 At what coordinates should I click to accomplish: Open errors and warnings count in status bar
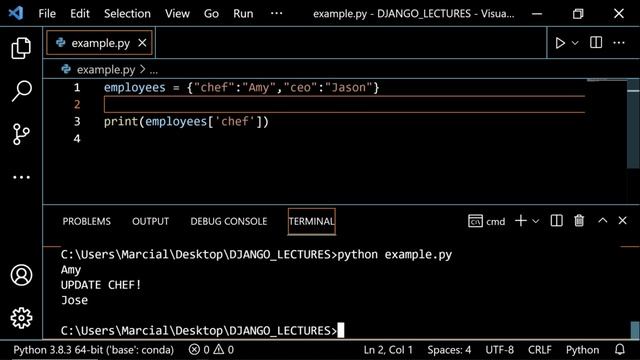point(211,350)
